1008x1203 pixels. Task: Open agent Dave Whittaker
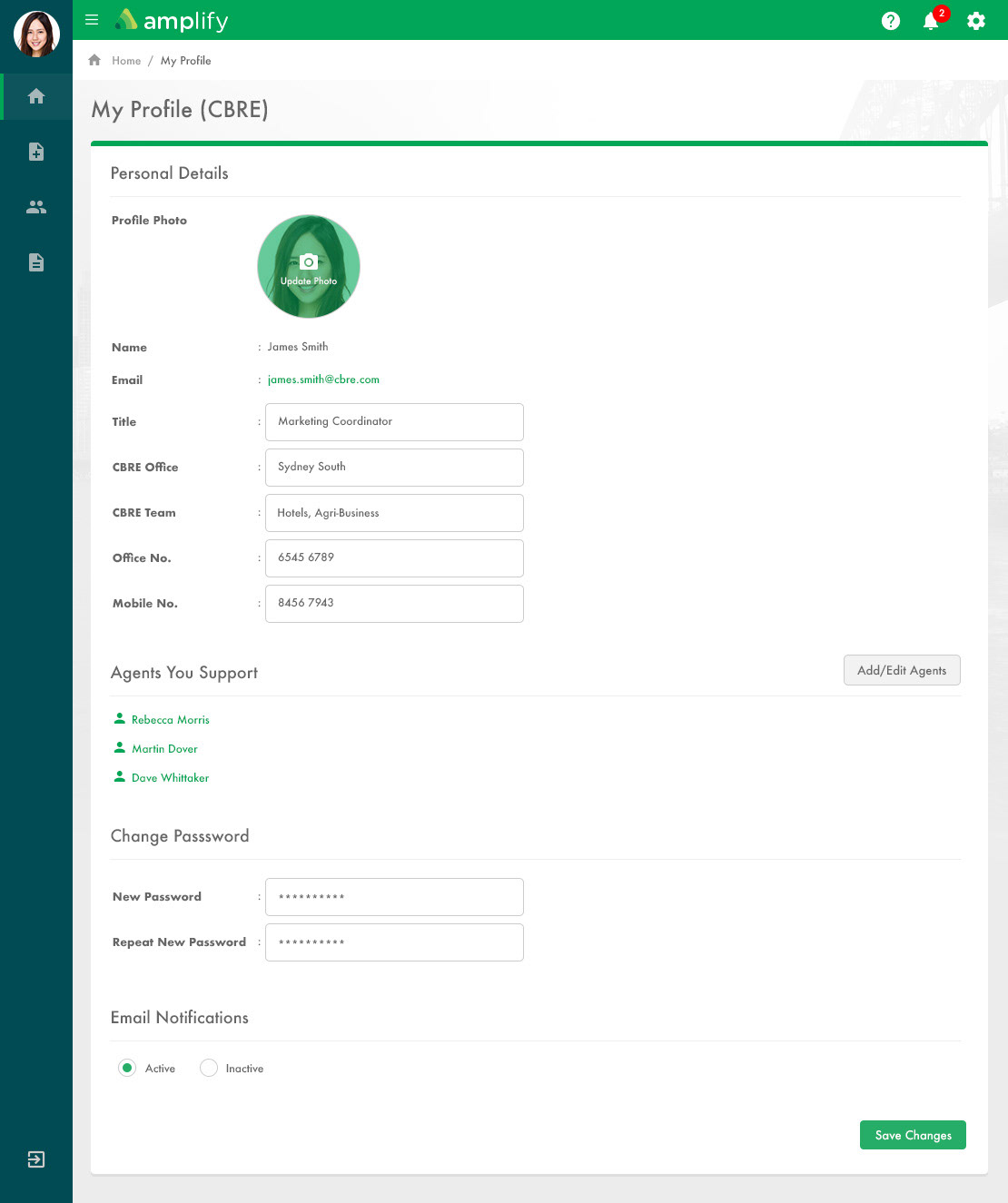(171, 778)
